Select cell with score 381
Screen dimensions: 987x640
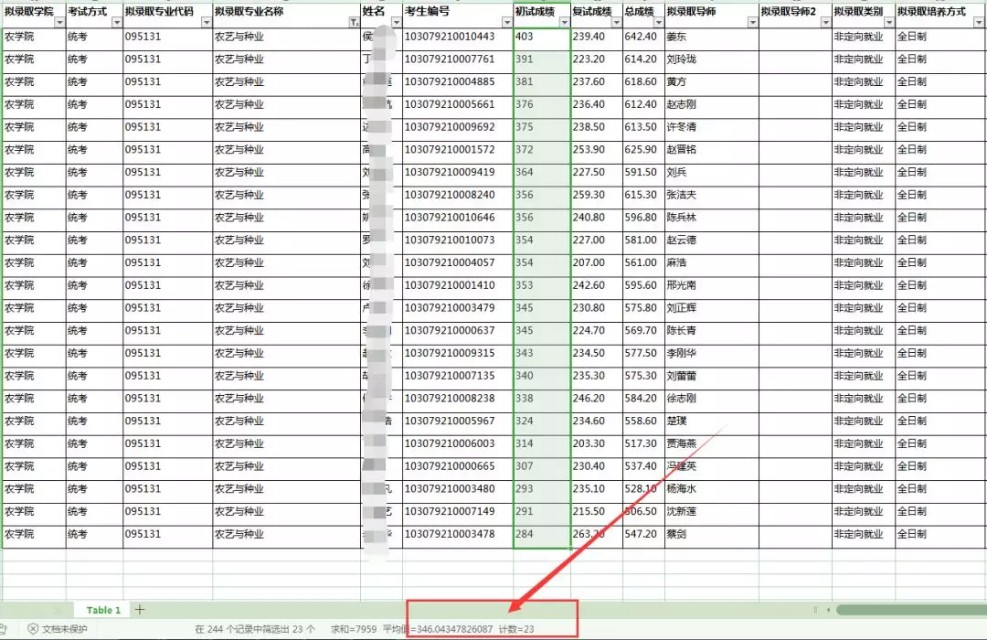click(x=542, y=82)
